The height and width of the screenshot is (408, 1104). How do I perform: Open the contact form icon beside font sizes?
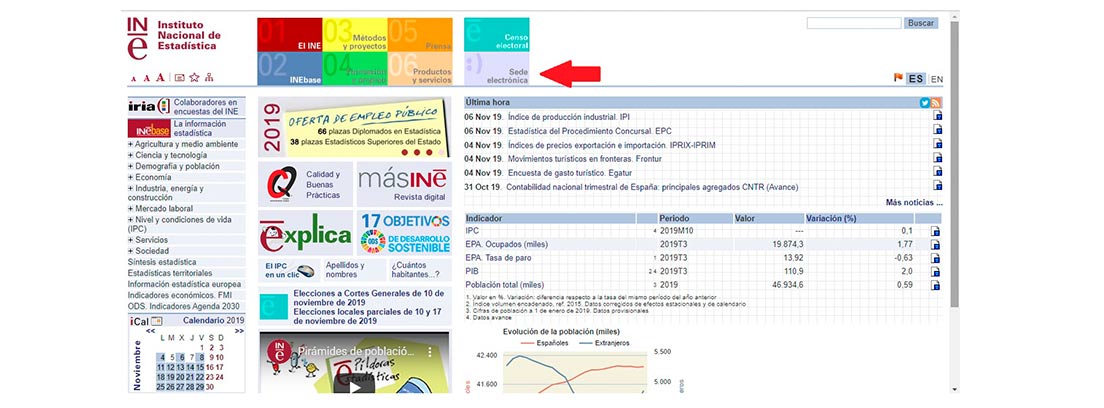pos(180,78)
